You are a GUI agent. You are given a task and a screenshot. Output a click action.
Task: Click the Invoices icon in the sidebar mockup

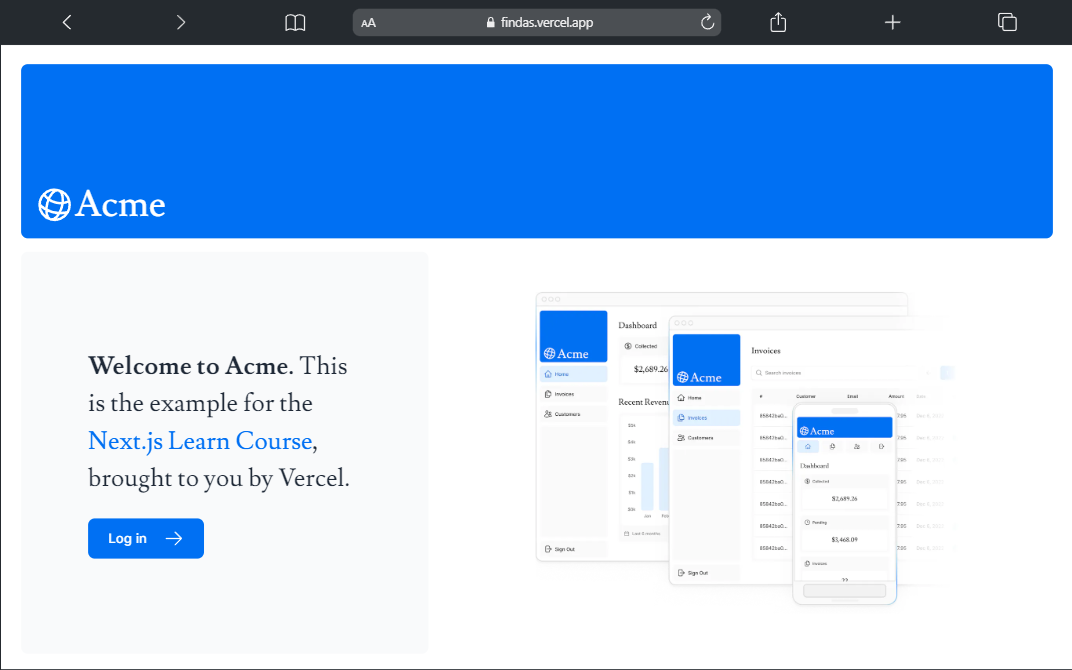pyautogui.click(x=547, y=394)
